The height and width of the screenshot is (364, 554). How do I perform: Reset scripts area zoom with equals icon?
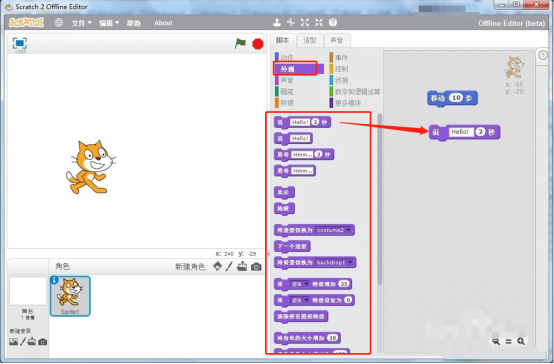point(508,341)
